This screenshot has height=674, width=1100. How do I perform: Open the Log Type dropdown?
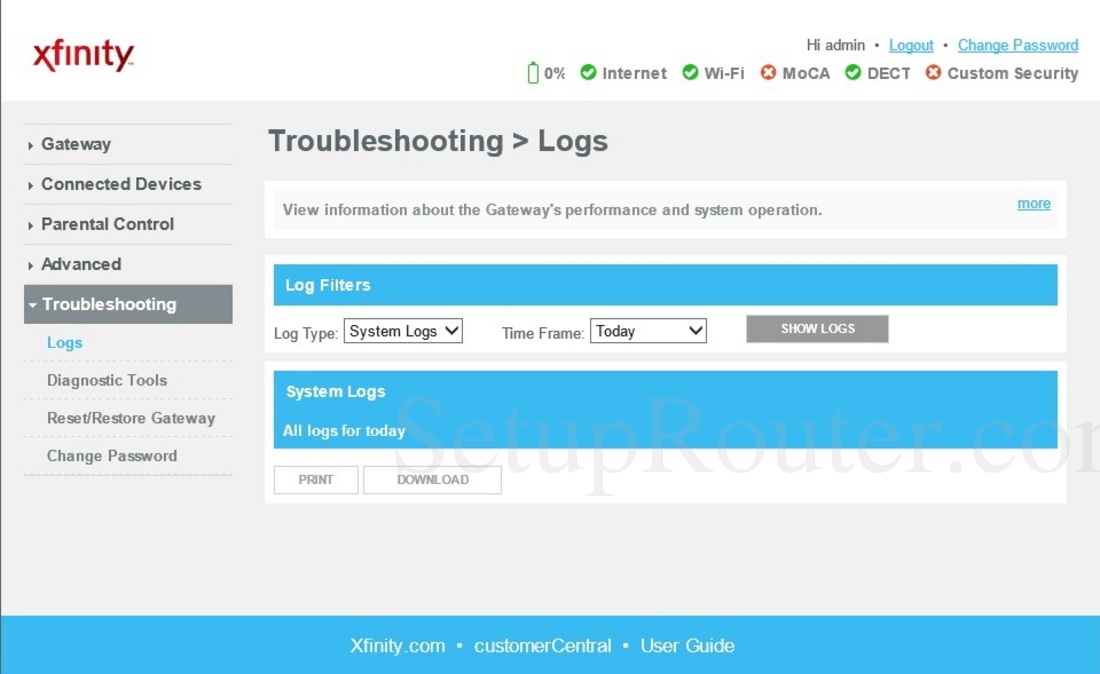tap(403, 331)
